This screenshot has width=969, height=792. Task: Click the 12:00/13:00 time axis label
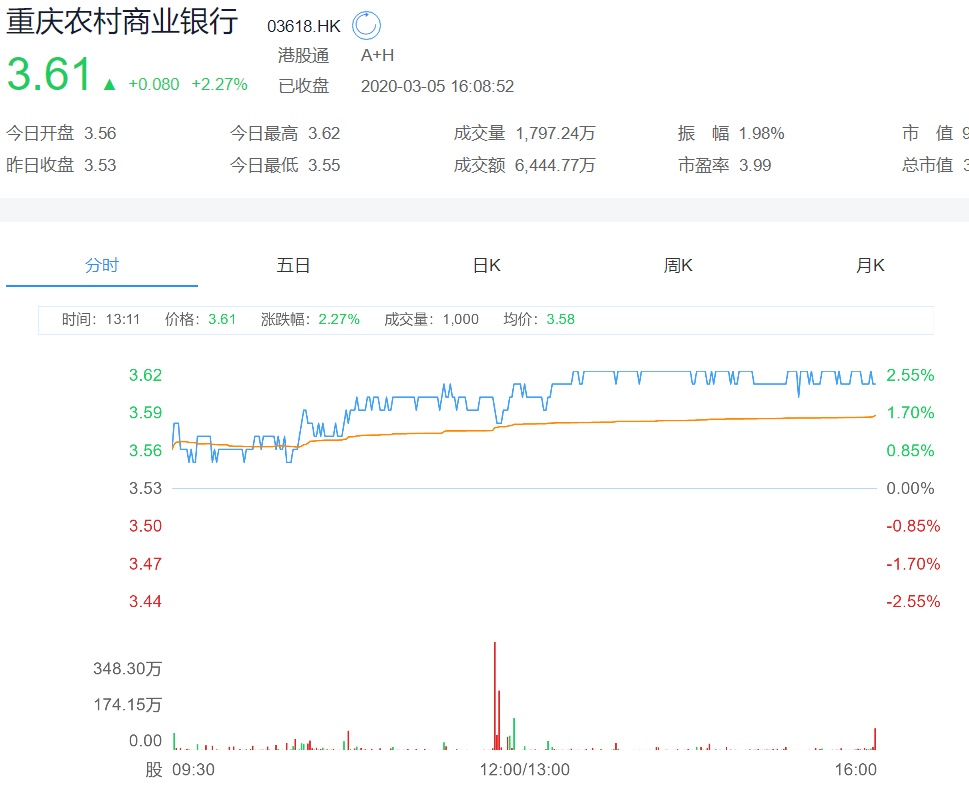click(525, 769)
